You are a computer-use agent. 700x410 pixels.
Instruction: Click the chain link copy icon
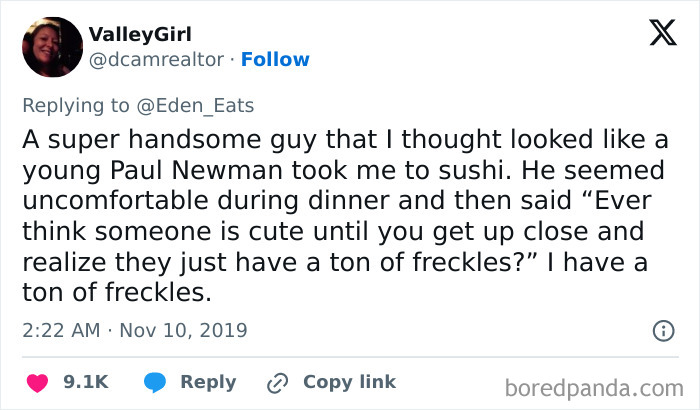(277, 382)
